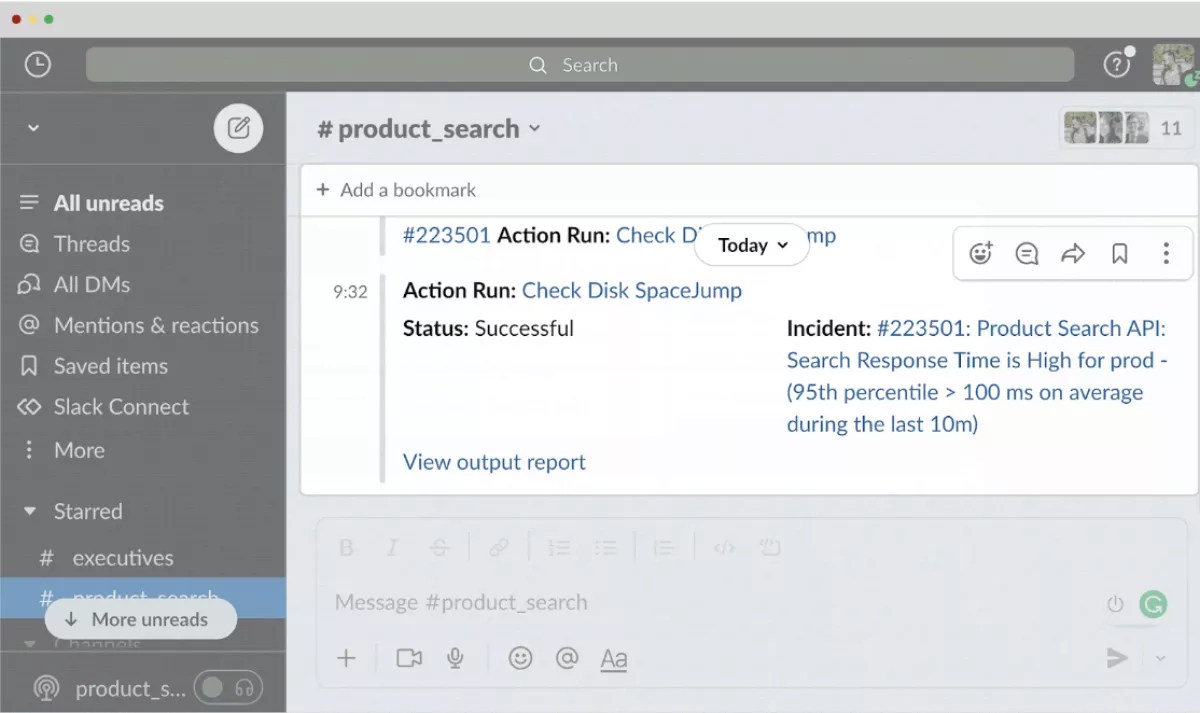
Task: Open Slack Connect from the sidebar
Action: click(121, 407)
